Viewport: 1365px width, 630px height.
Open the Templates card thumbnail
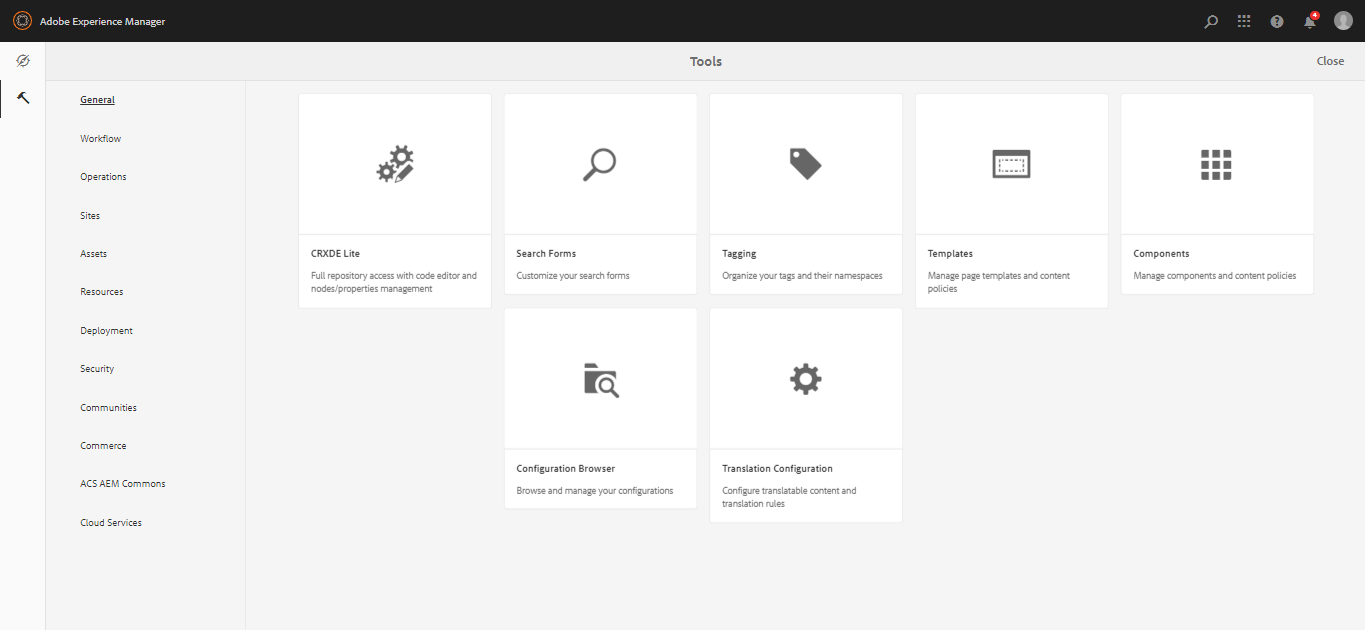tap(1011, 164)
